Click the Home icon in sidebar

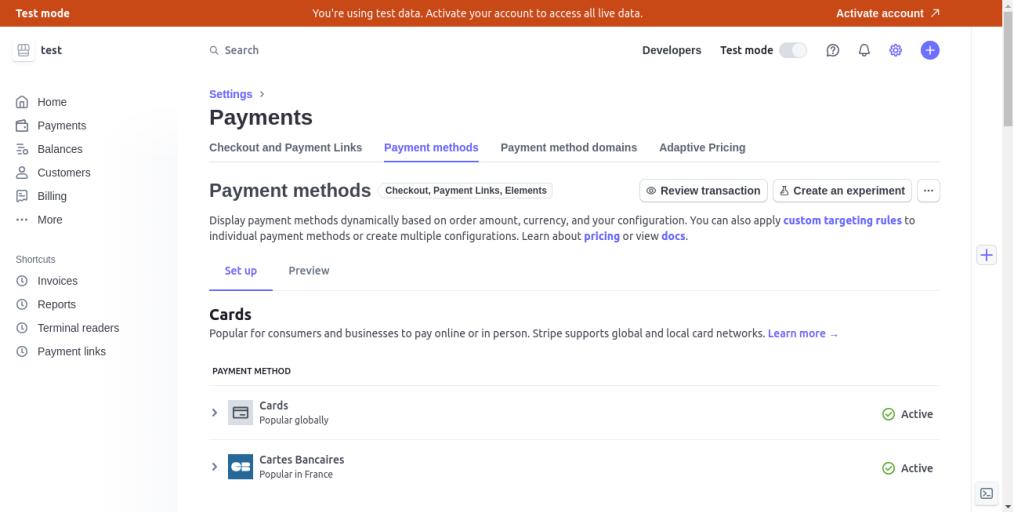pyautogui.click(x=22, y=102)
